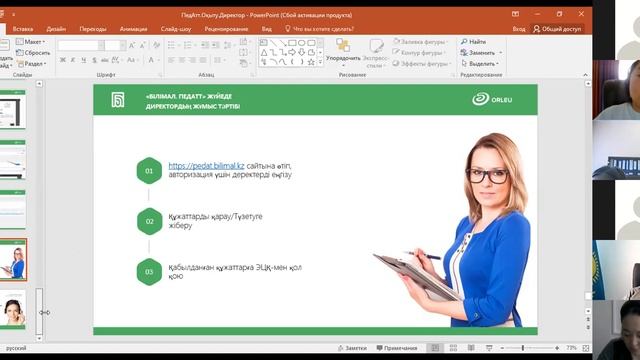Open the font size dropdown
Image resolution: width=640 pixels, height=360 pixels.
pyautogui.click(x=123, y=45)
